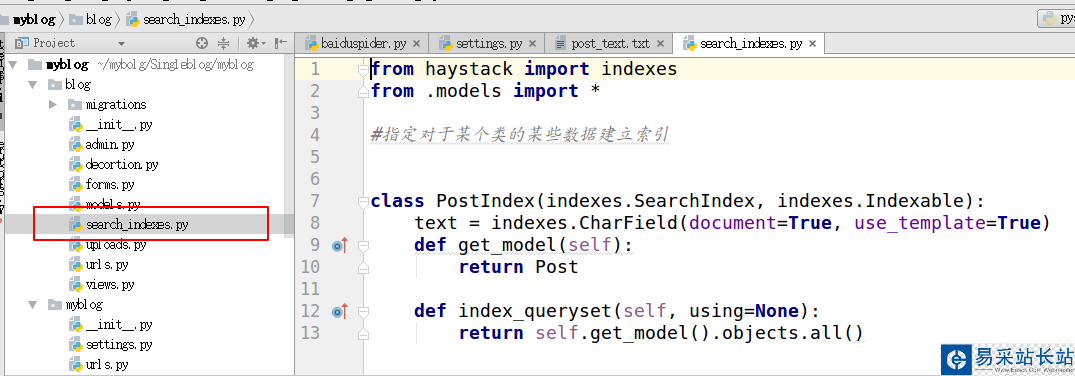1075x376 pixels.
Task: Collapse the blog folder in the tree
Action: [x=32, y=84]
